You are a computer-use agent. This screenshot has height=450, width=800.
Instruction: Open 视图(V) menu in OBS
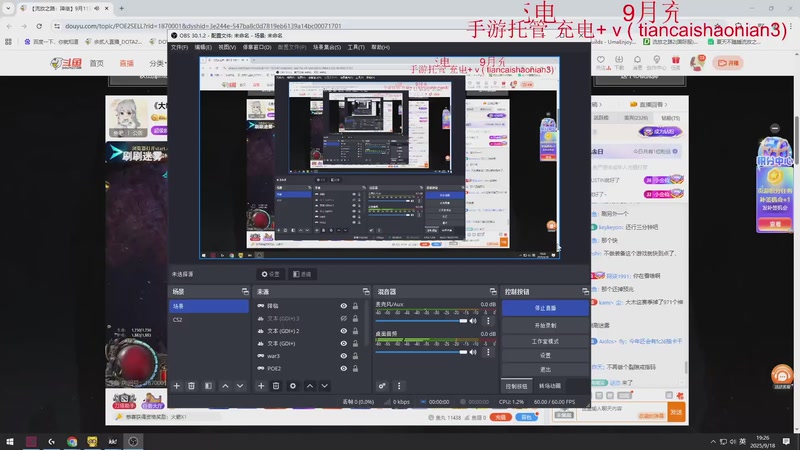[227, 47]
